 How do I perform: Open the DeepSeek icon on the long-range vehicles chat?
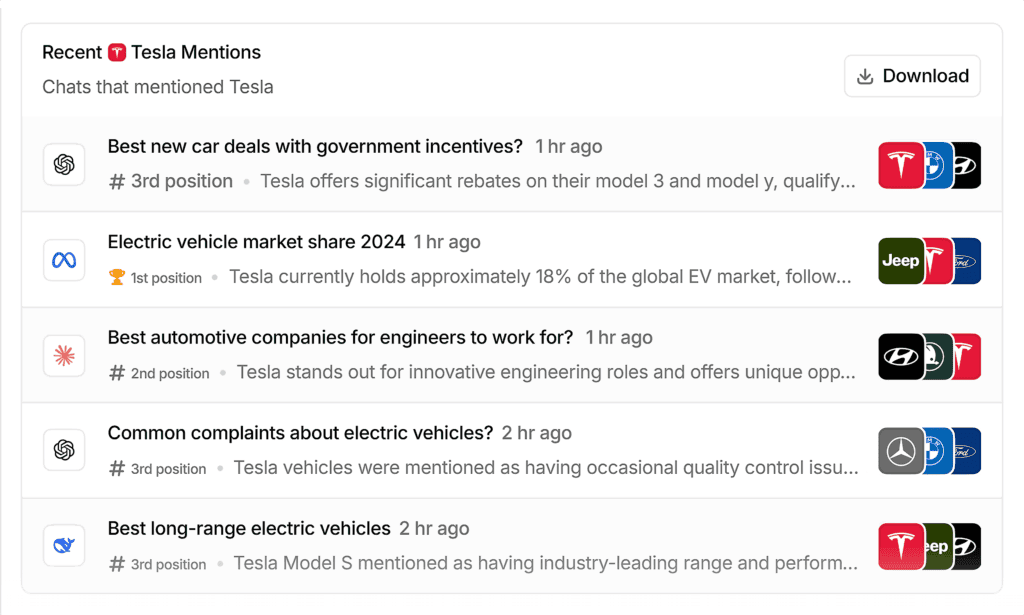(63, 545)
